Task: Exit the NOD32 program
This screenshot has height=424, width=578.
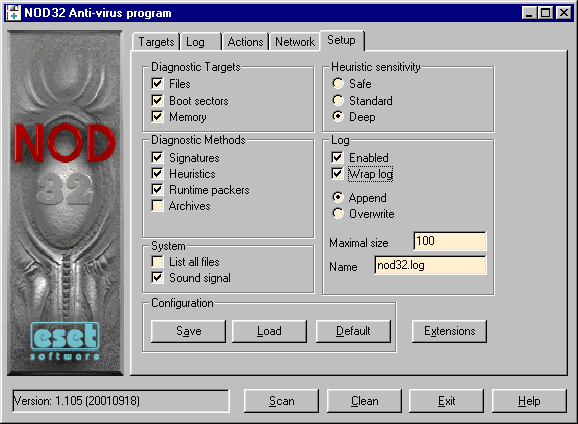Action: (446, 401)
